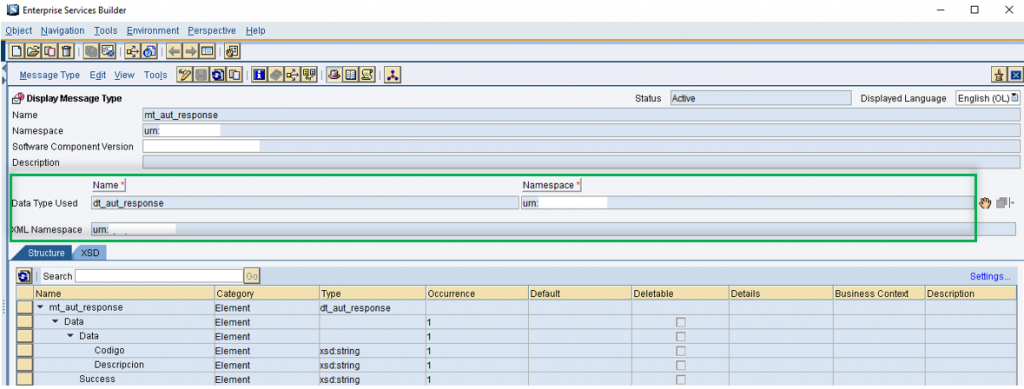Click the Category column header
Image resolution: width=1024 pixels, height=389 pixels.
[x=266, y=294]
